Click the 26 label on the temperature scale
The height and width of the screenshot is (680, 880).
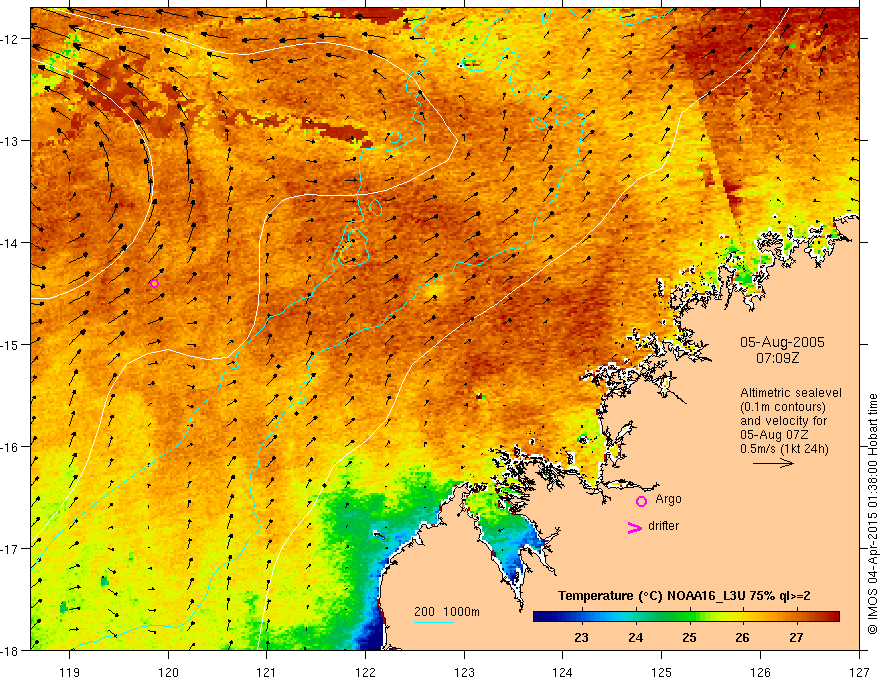pos(742,637)
